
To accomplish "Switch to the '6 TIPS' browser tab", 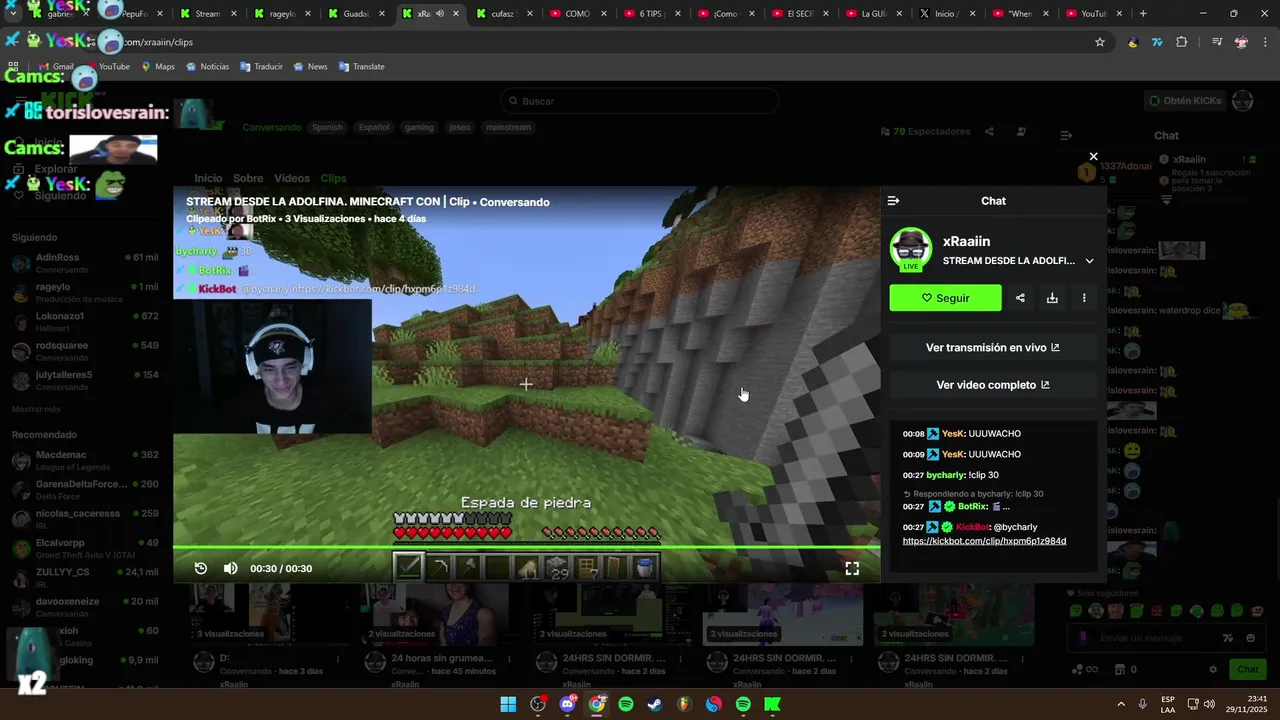I will coord(651,14).
